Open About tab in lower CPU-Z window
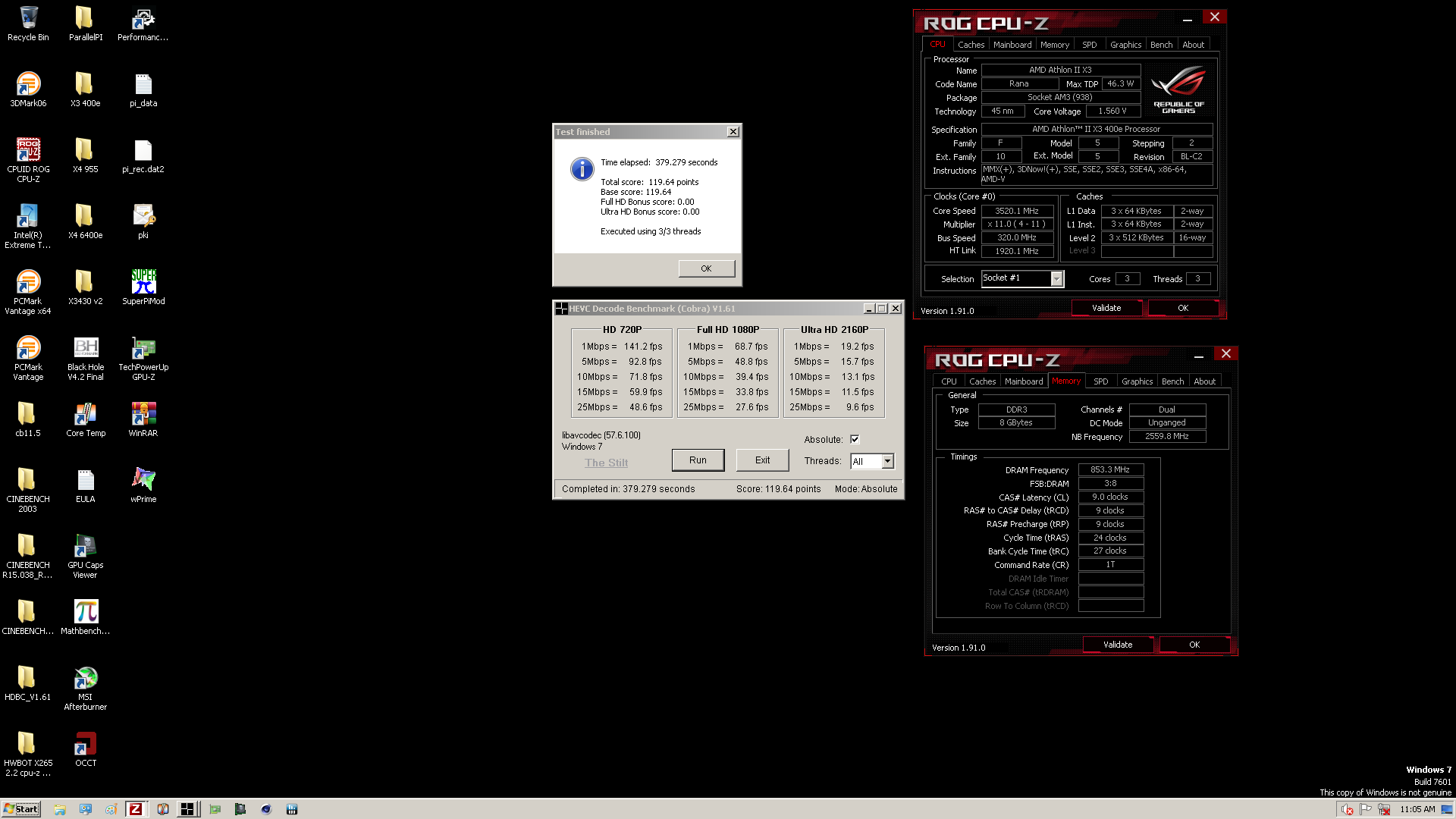 (1204, 381)
